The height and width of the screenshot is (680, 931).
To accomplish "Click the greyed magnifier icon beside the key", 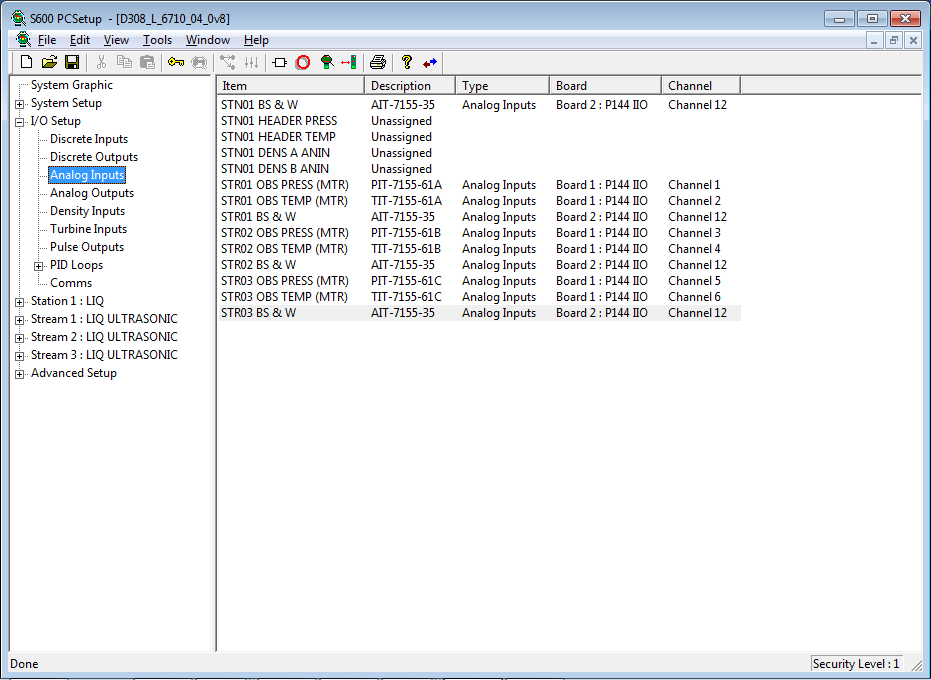I will 200,62.
